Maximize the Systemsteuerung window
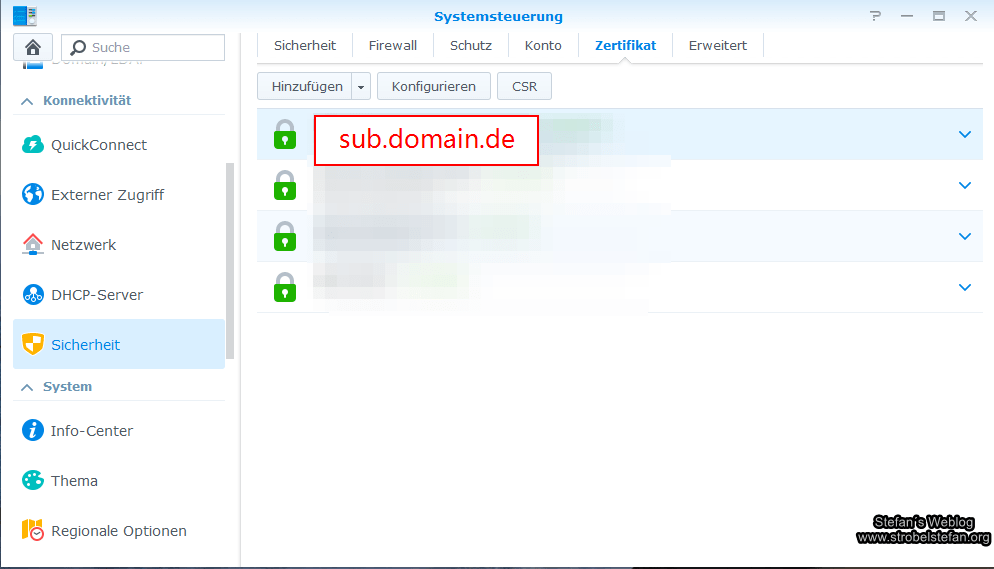The width and height of the screenshot is (994, 569). pos(939,16)
